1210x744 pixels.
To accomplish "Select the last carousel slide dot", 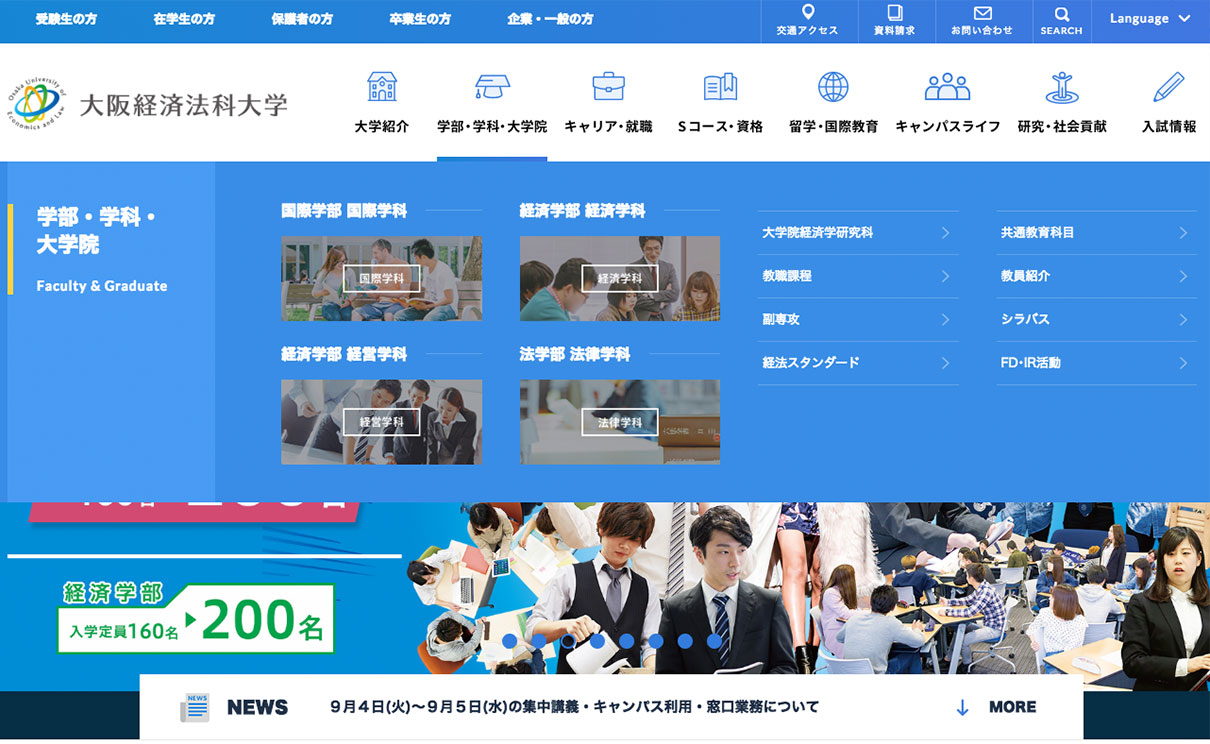I will tap(715, 641).
